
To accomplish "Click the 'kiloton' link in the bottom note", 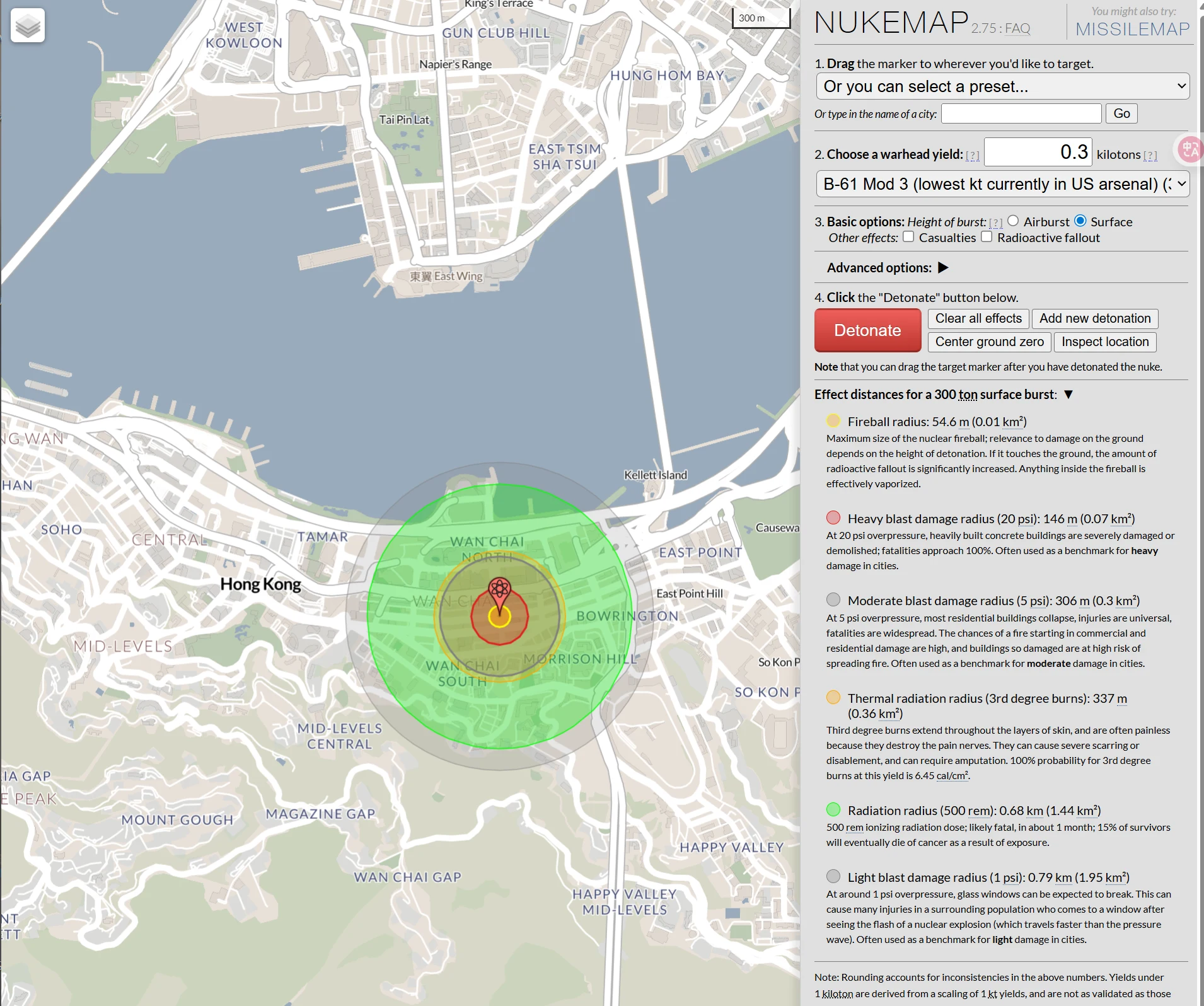I will click(x=837, y=993).
